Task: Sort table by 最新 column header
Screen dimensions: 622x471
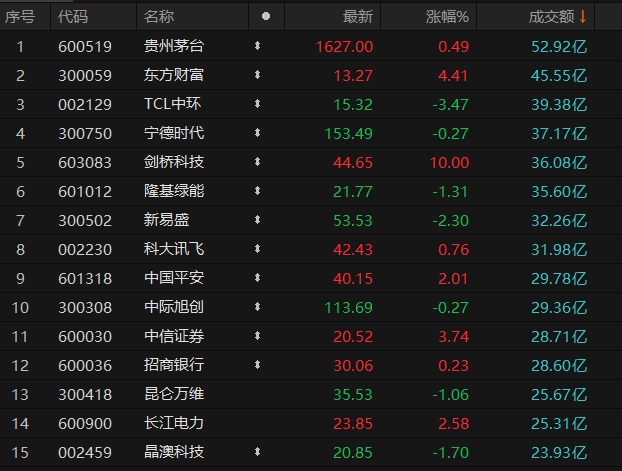Action: [357, 17]
